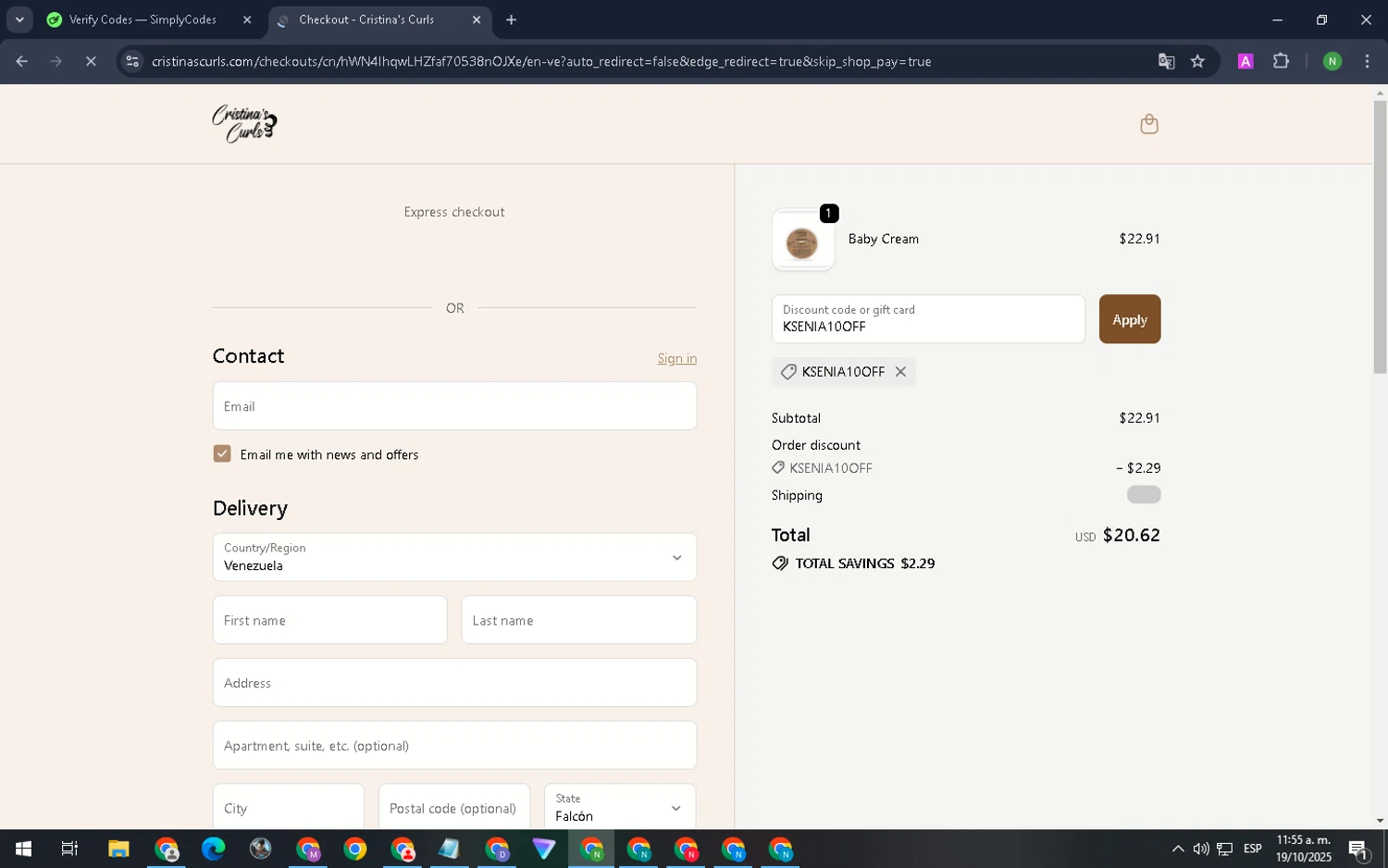Click the scrollbar up arrow
This screenshot has height=868, width=1388.
(1380, 93)
